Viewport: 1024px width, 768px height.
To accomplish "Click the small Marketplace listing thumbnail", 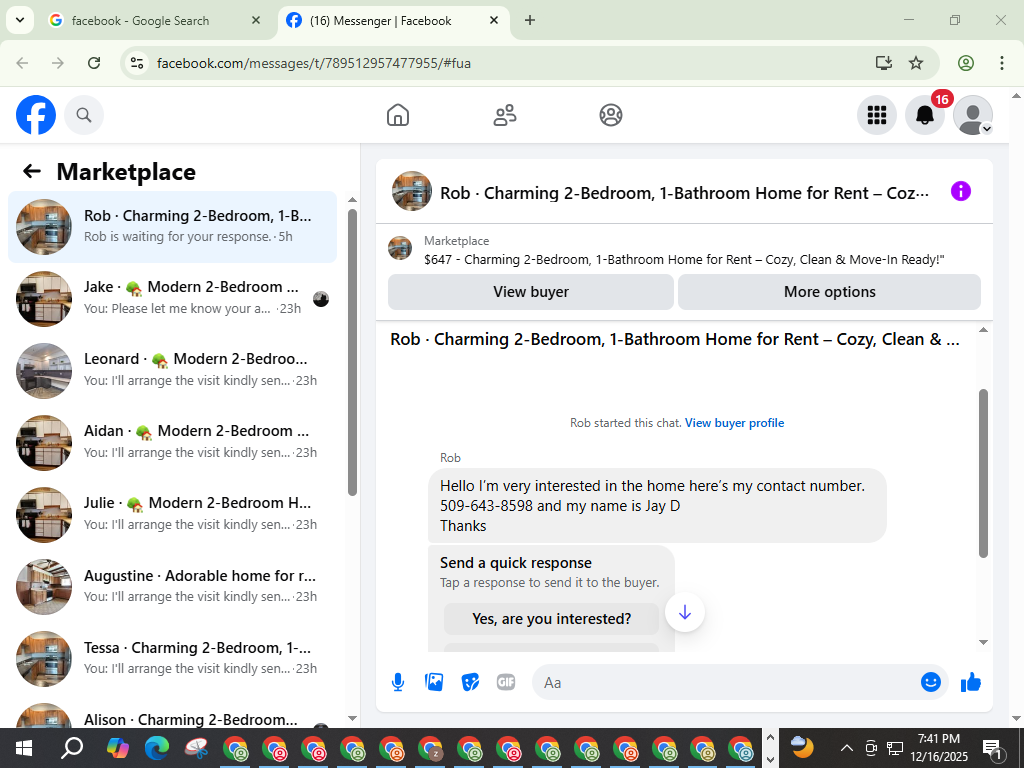I will 400,248.
